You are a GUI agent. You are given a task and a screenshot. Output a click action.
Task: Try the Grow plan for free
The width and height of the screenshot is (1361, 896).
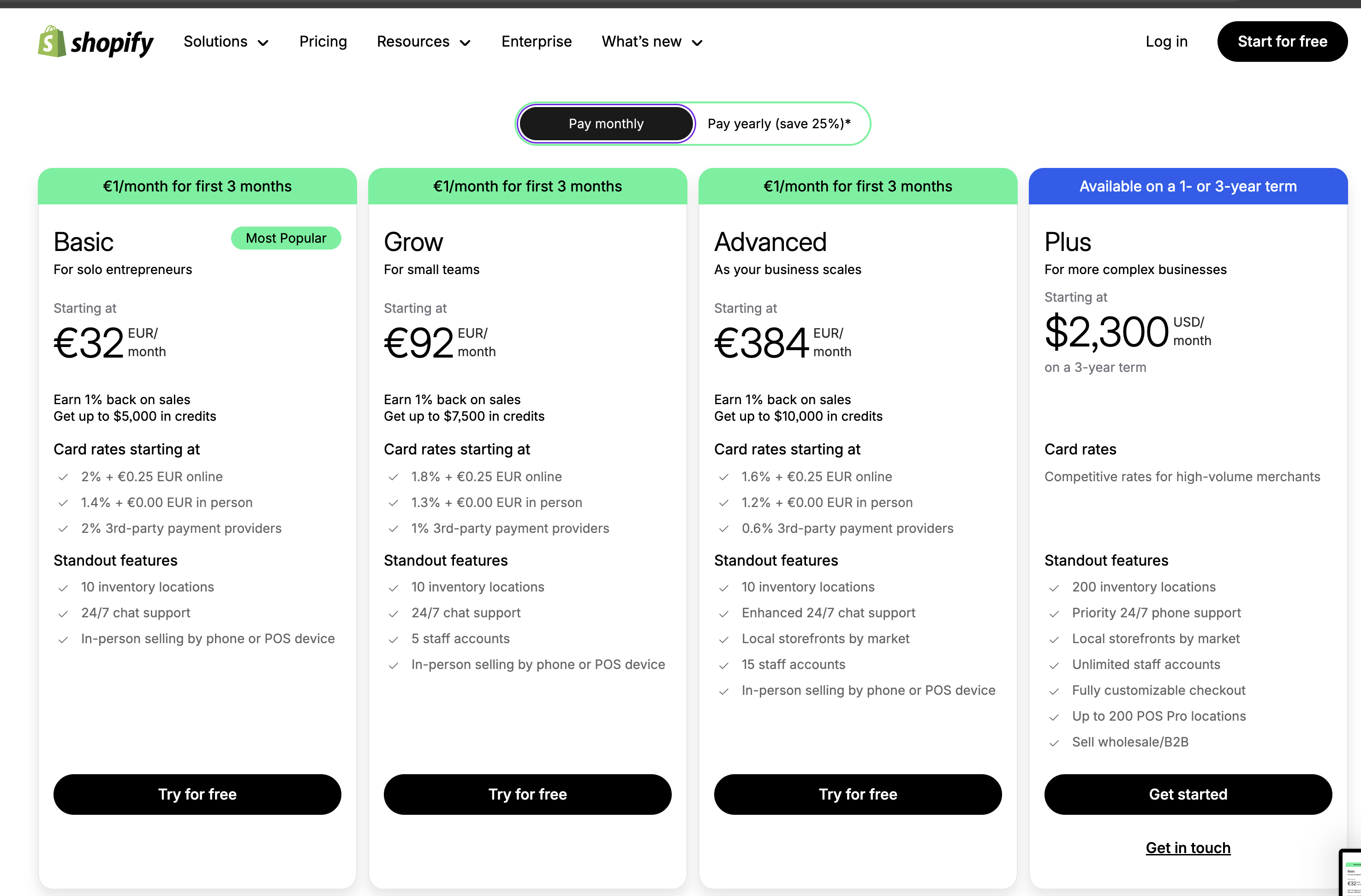tap(527, 794)
